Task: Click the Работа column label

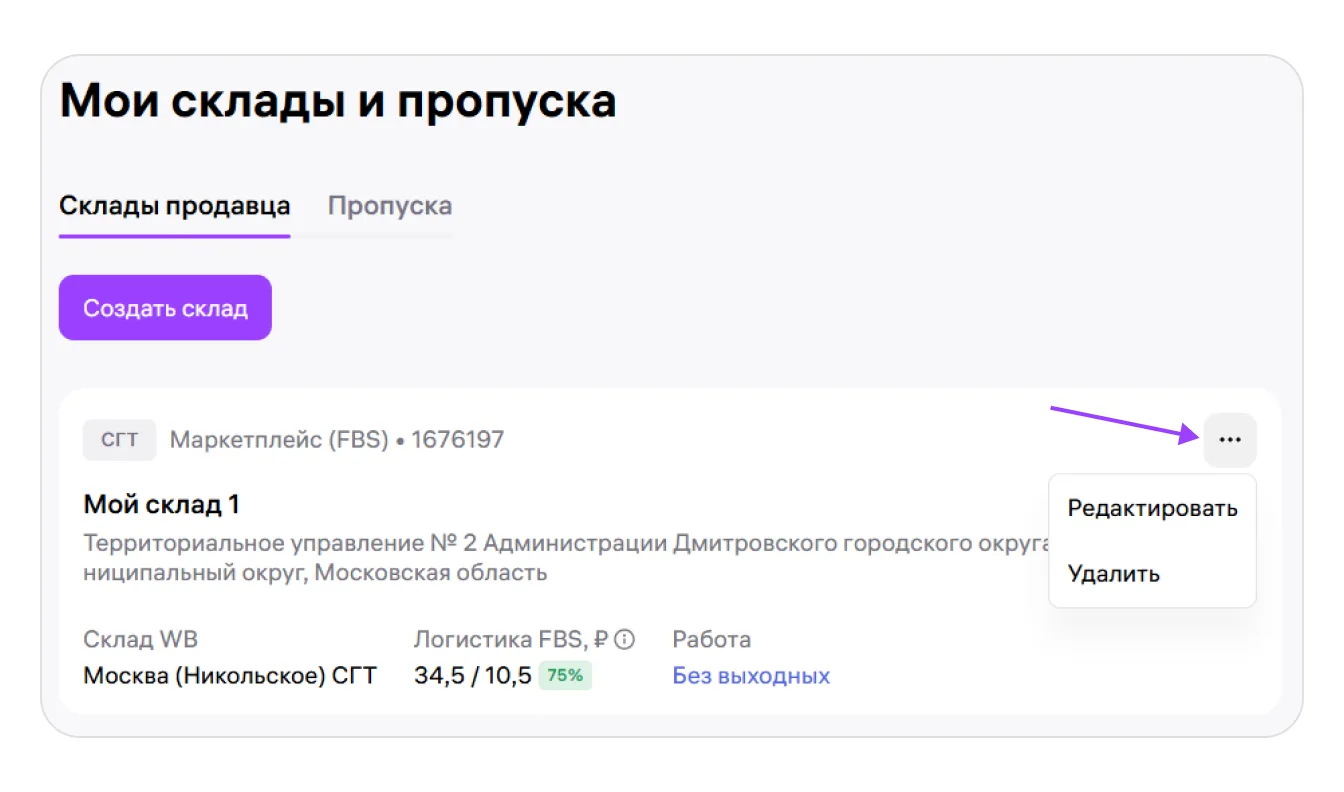Action: 711,640
